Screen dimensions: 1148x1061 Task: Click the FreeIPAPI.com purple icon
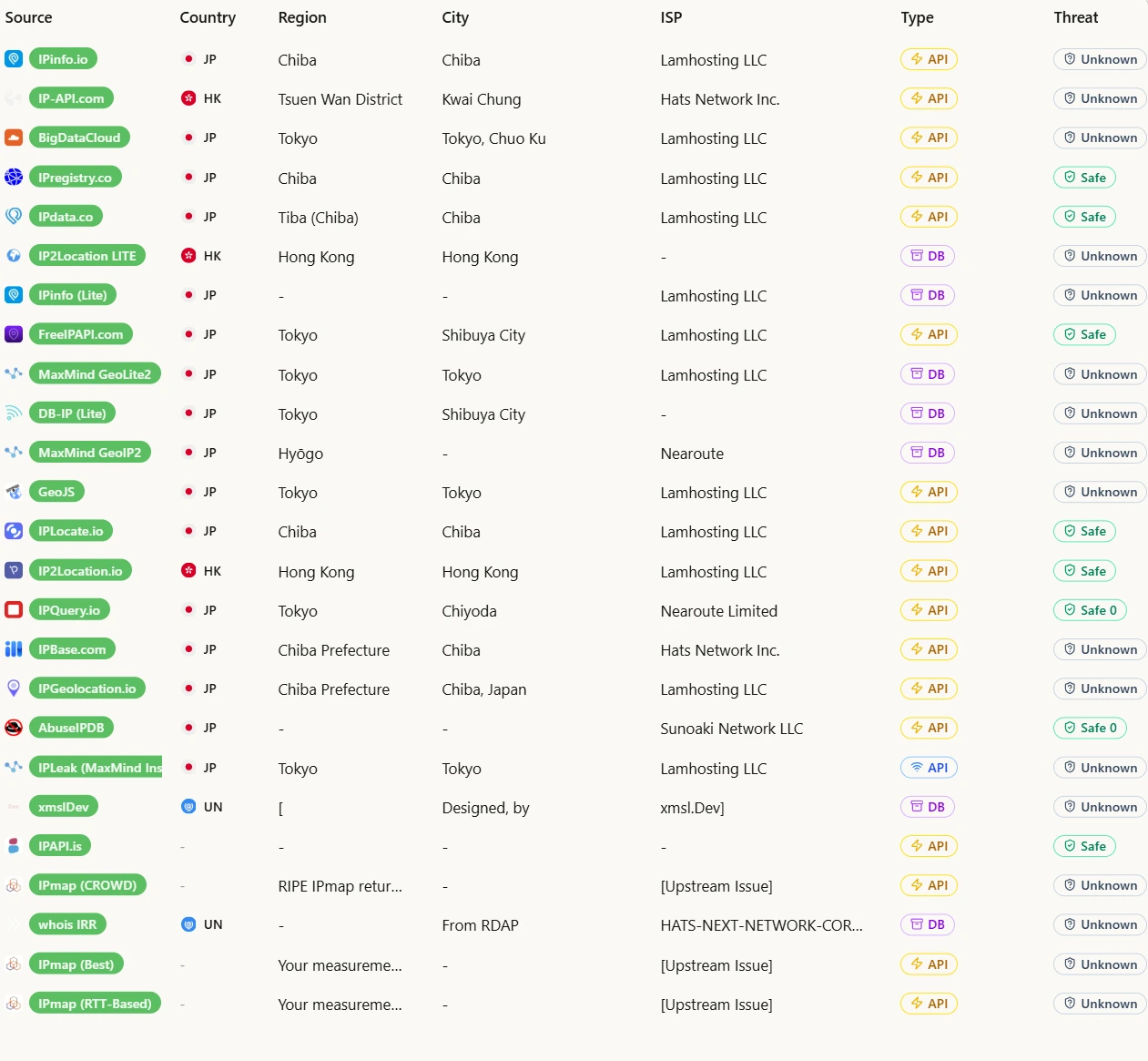[x=14, y=334]
